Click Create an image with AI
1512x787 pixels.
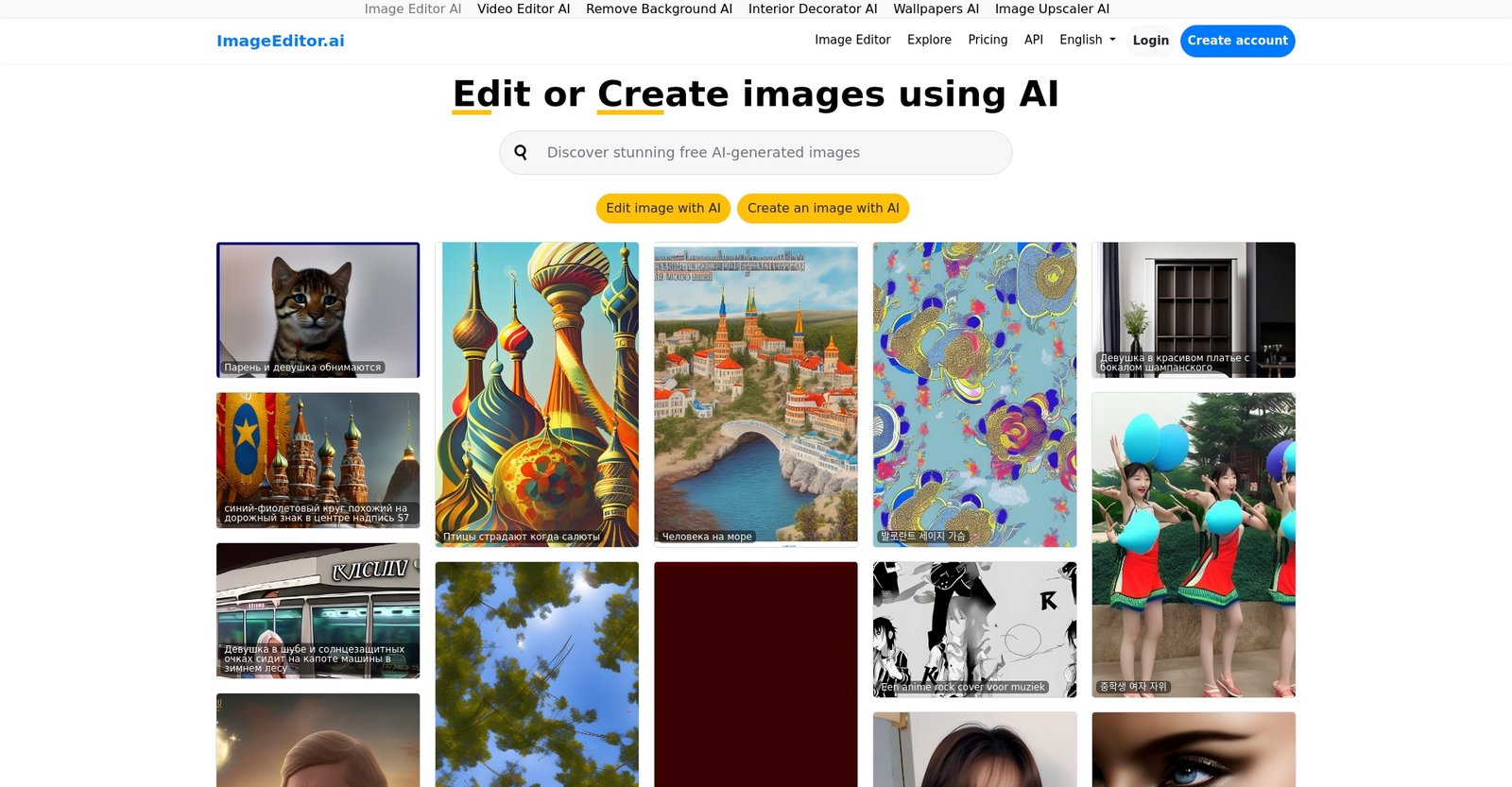tap(823, 208)
